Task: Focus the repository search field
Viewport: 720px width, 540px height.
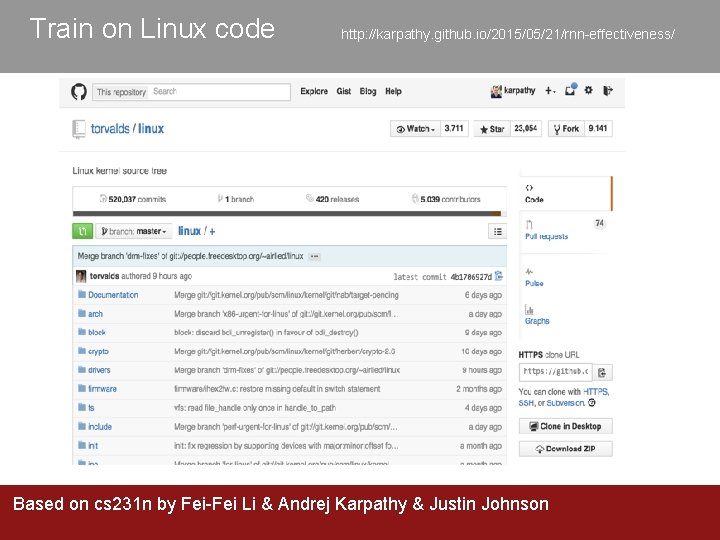Action: point(219,92)
